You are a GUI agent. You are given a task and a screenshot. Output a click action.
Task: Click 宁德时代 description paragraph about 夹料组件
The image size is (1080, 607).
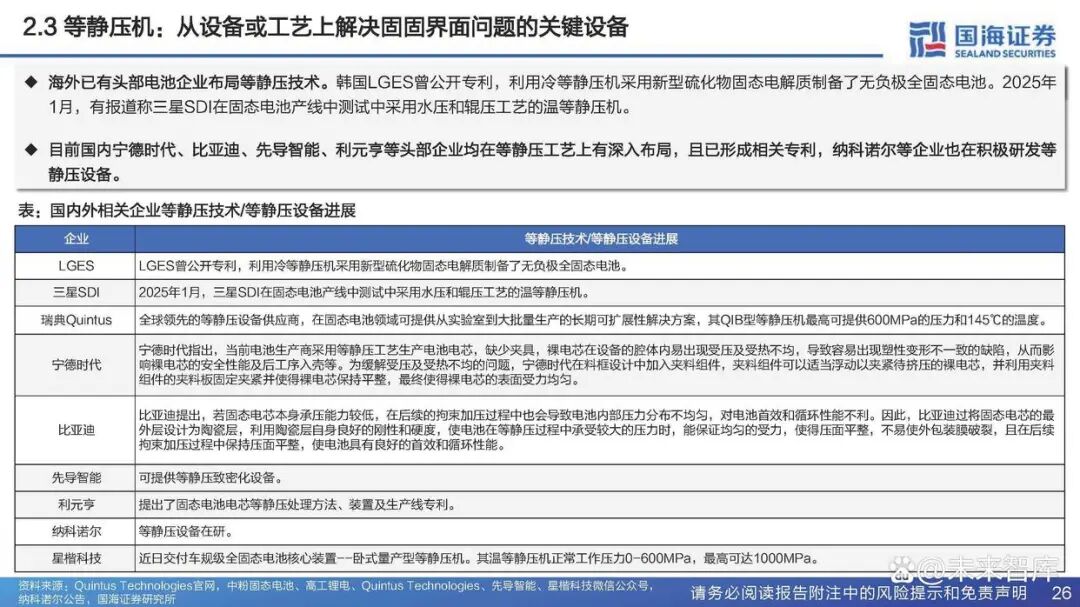point(596,364)
